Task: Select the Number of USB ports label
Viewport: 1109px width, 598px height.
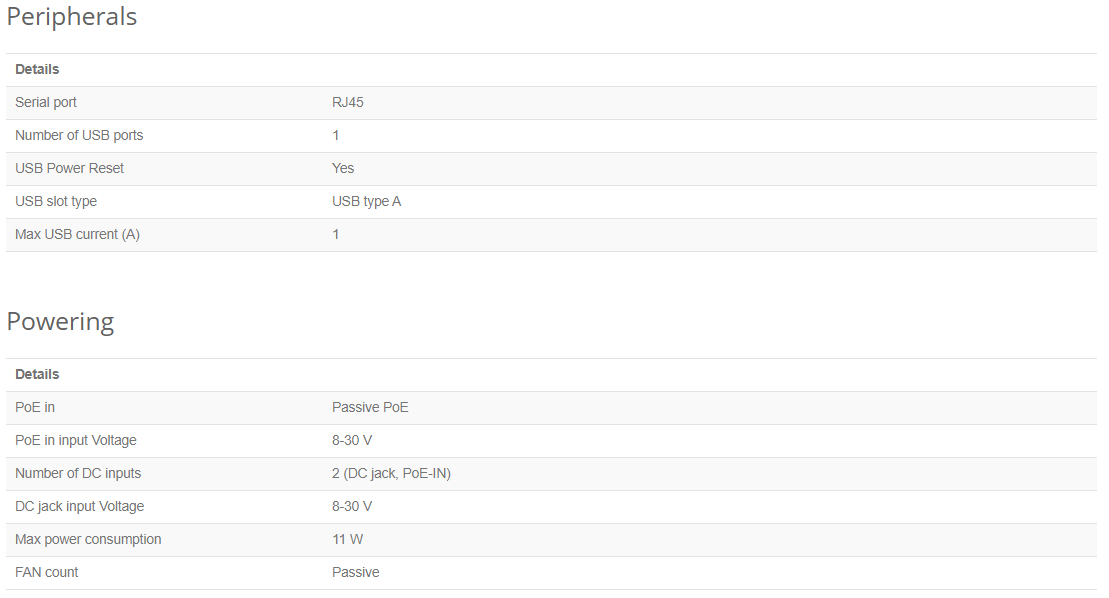Action: (79, 135)
